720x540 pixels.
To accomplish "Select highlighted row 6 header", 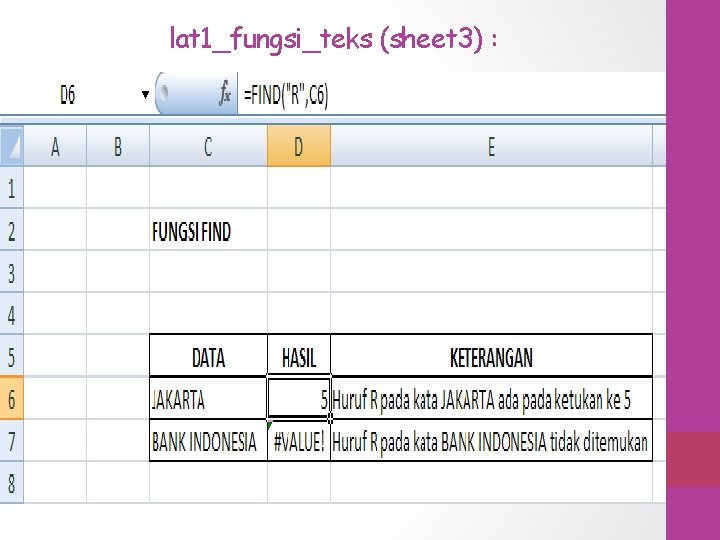I will (11, 399).
